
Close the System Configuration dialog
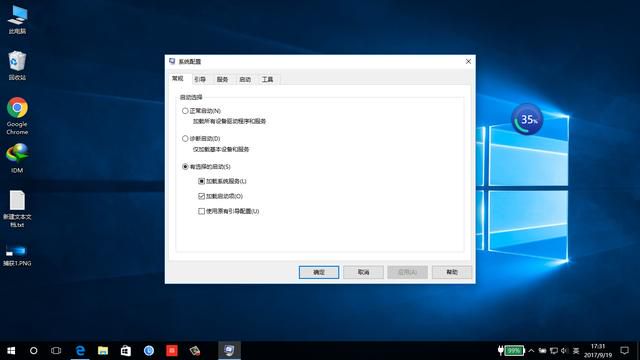(x=468, y=61)
